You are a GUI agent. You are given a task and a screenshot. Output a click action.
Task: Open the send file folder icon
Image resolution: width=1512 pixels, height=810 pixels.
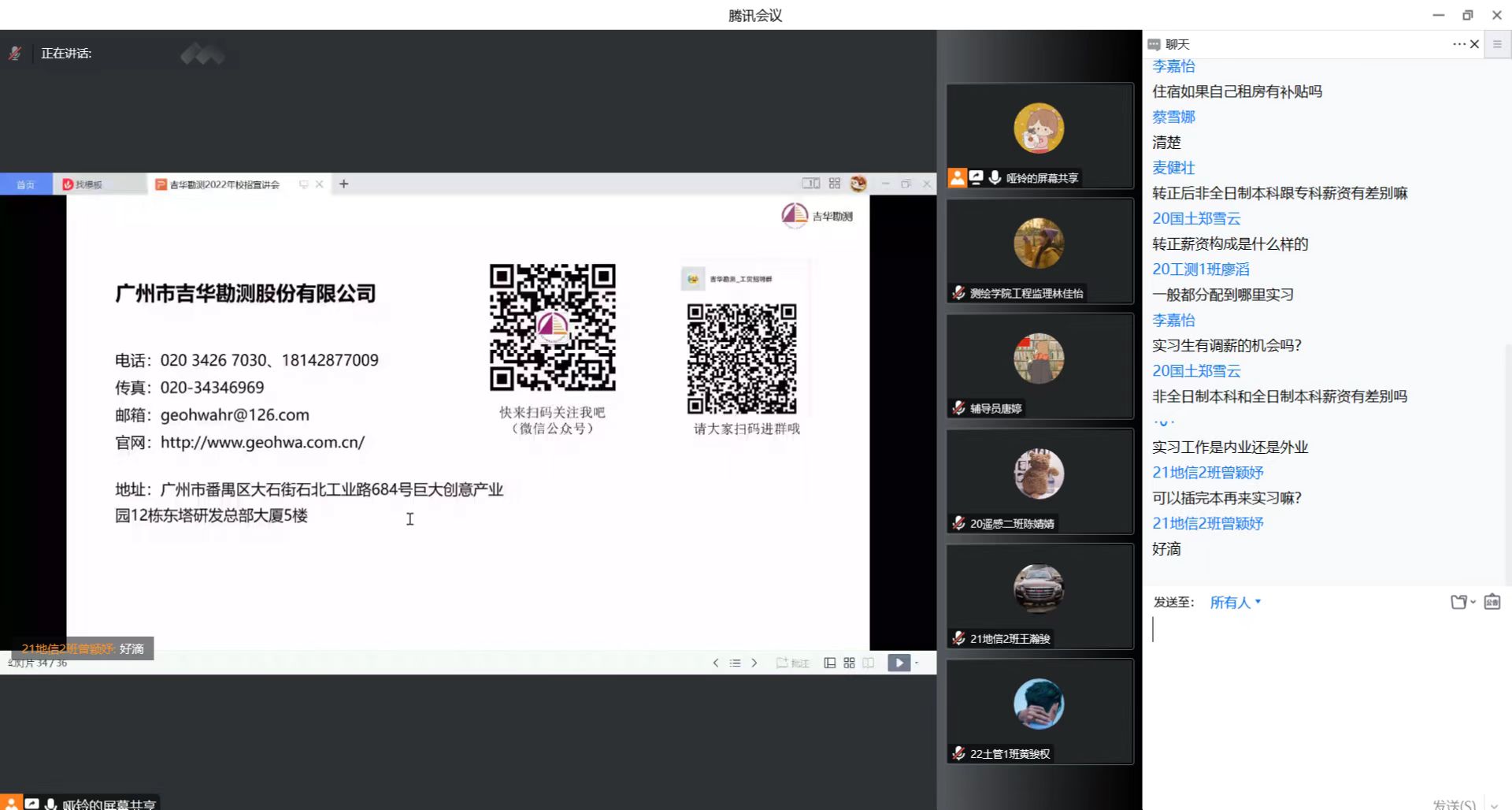(x=1459, y=602)
